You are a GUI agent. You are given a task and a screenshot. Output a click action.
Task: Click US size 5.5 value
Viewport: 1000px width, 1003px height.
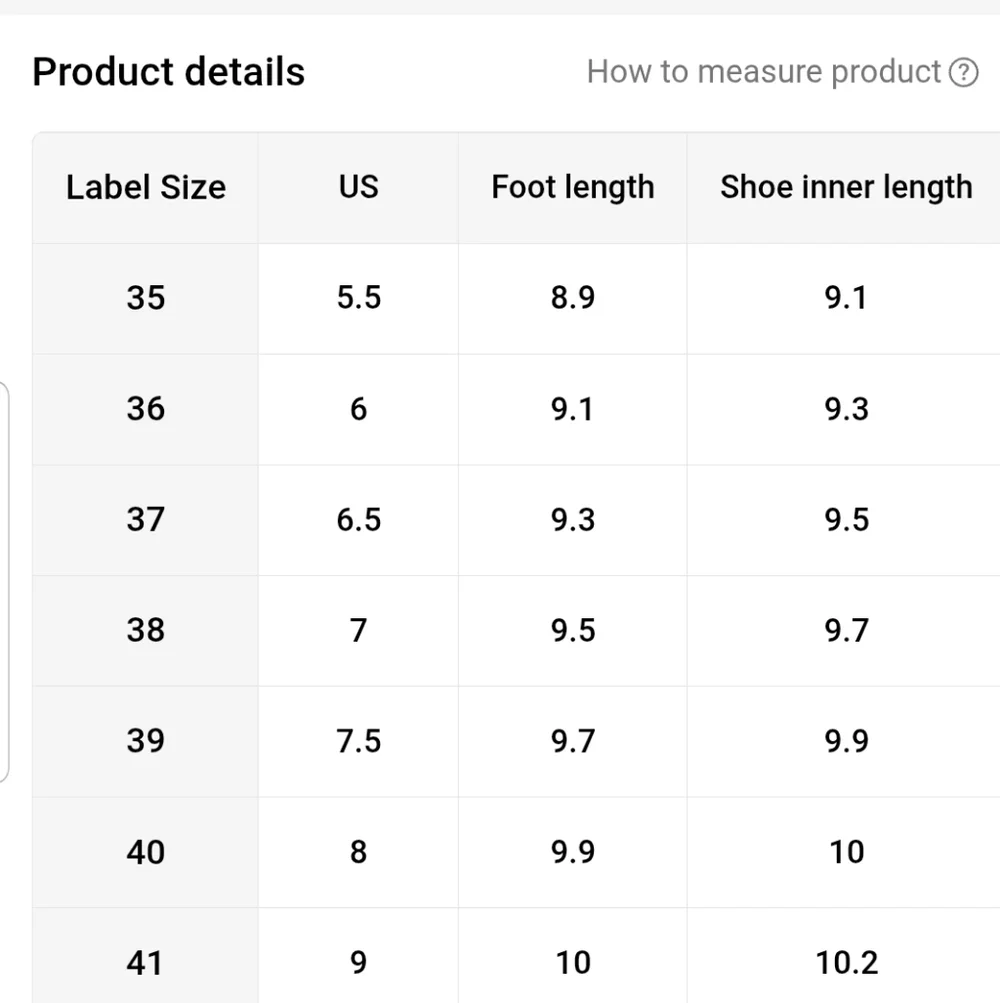point(357,297)
